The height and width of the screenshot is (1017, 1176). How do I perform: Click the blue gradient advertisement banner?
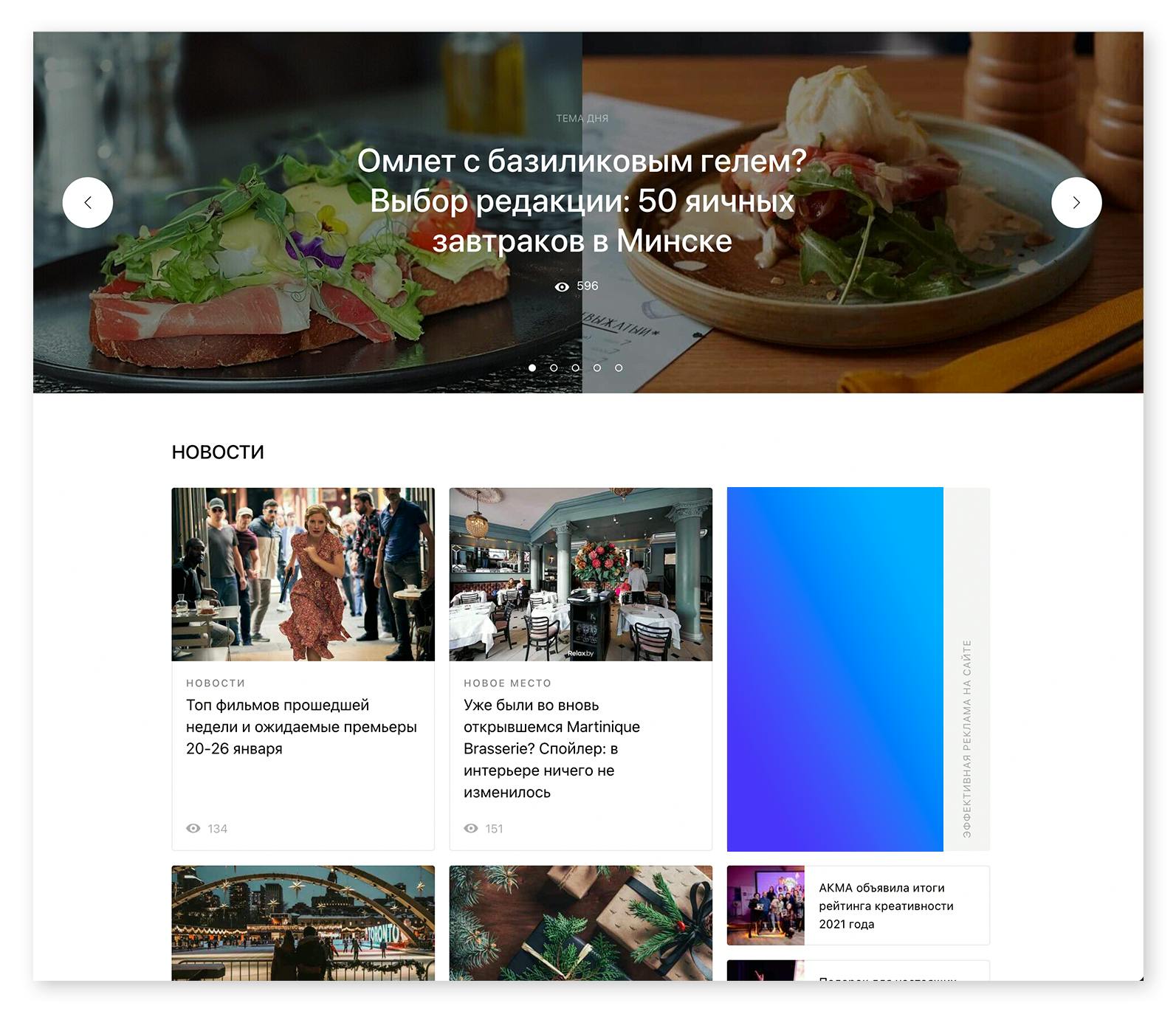[x=835, y=669]
